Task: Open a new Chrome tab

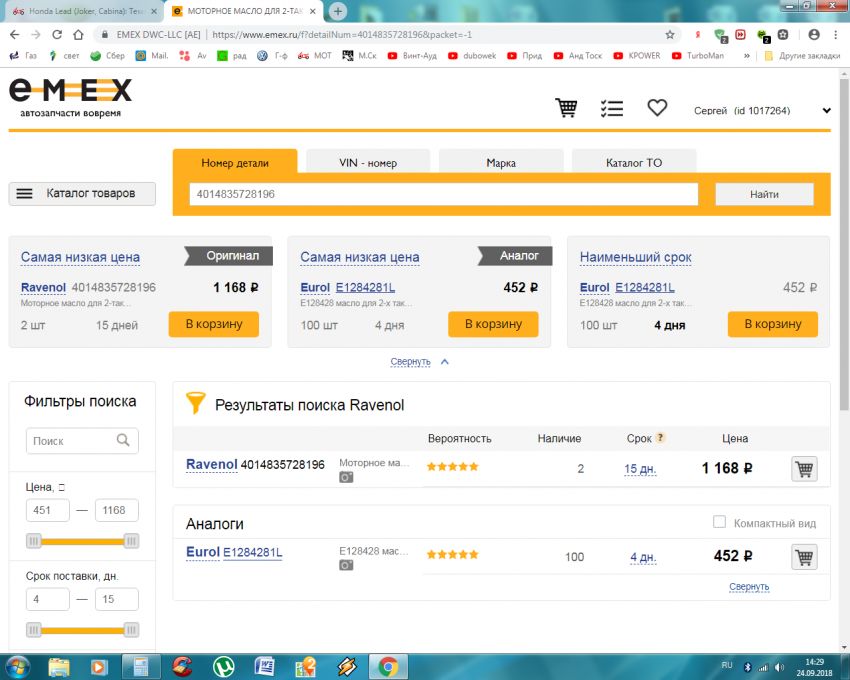Action: tap(338, 11)
